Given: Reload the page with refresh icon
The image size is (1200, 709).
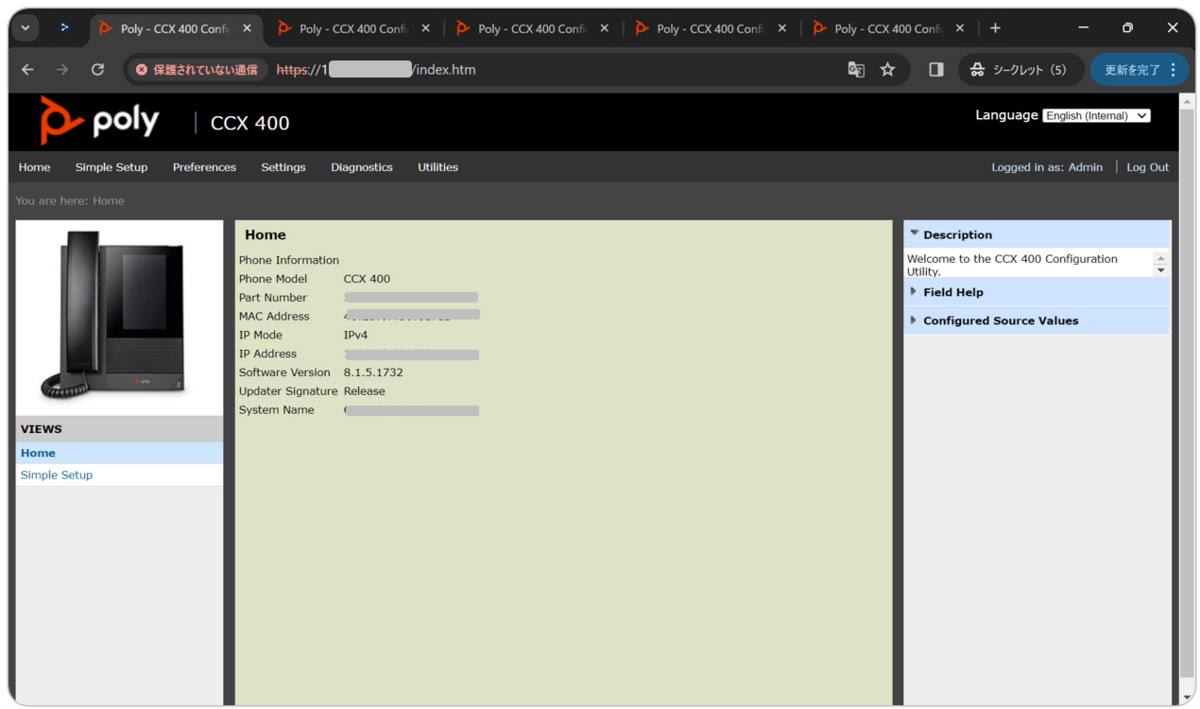Looking at the screenshot, I should [x=97, y=70].
